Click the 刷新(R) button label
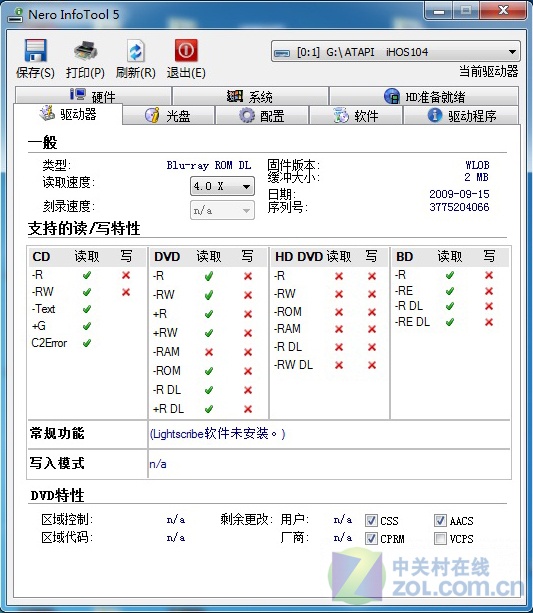This screenshot has height=613, width=533. point(136,73)
